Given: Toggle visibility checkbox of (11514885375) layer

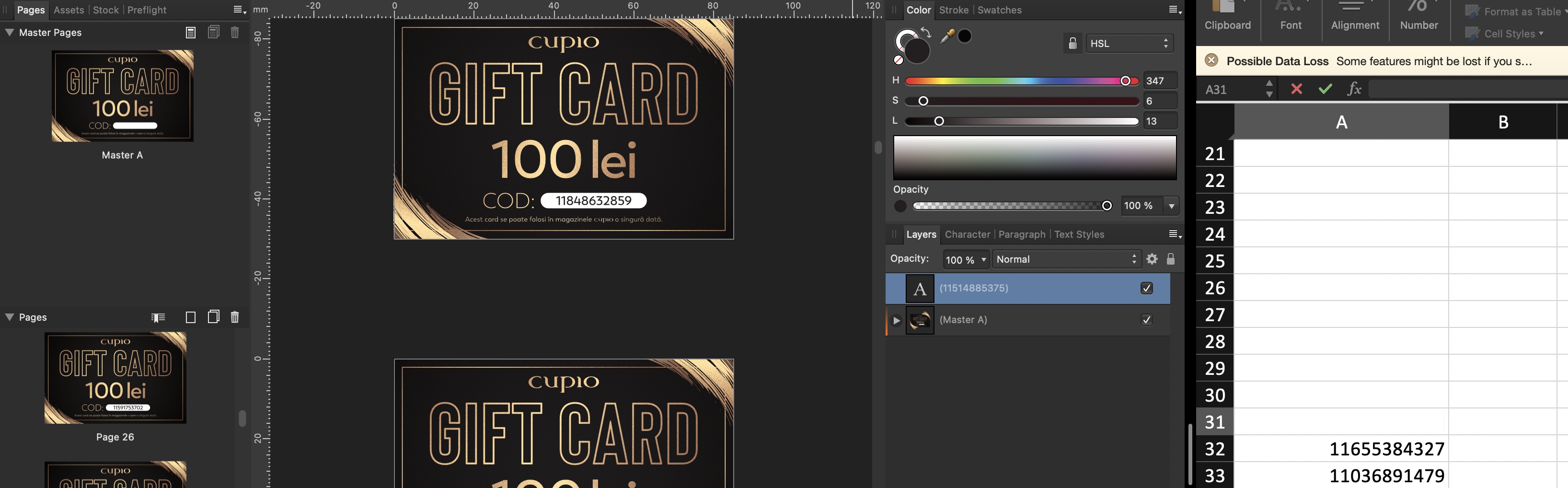Looking at the screenshot, I should [x=1147, y=288].
